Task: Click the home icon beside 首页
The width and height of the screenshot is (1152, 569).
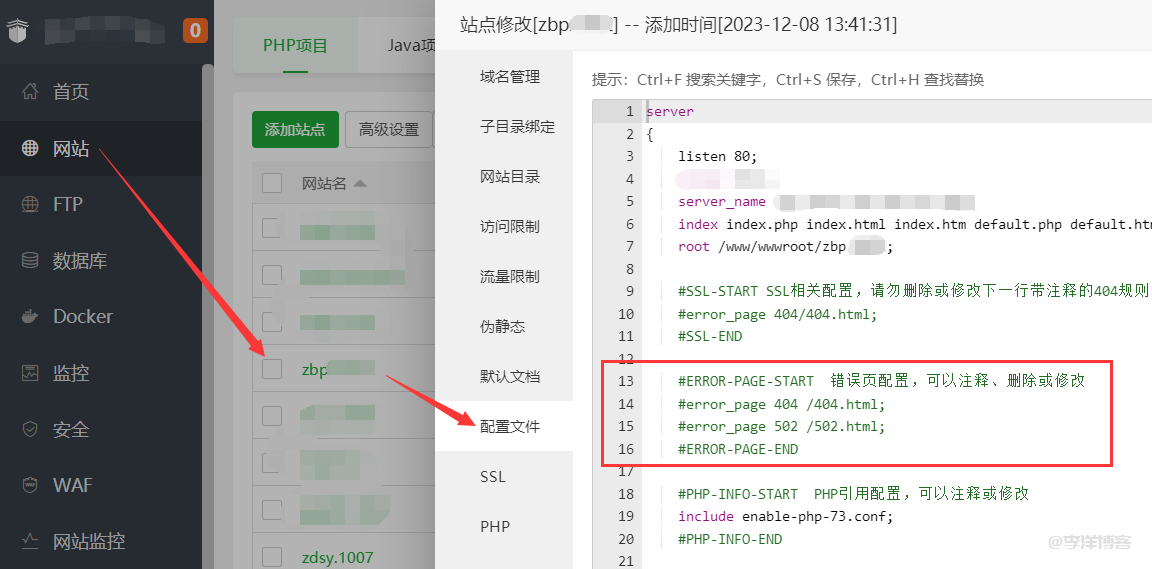Action: coord(31,92)
